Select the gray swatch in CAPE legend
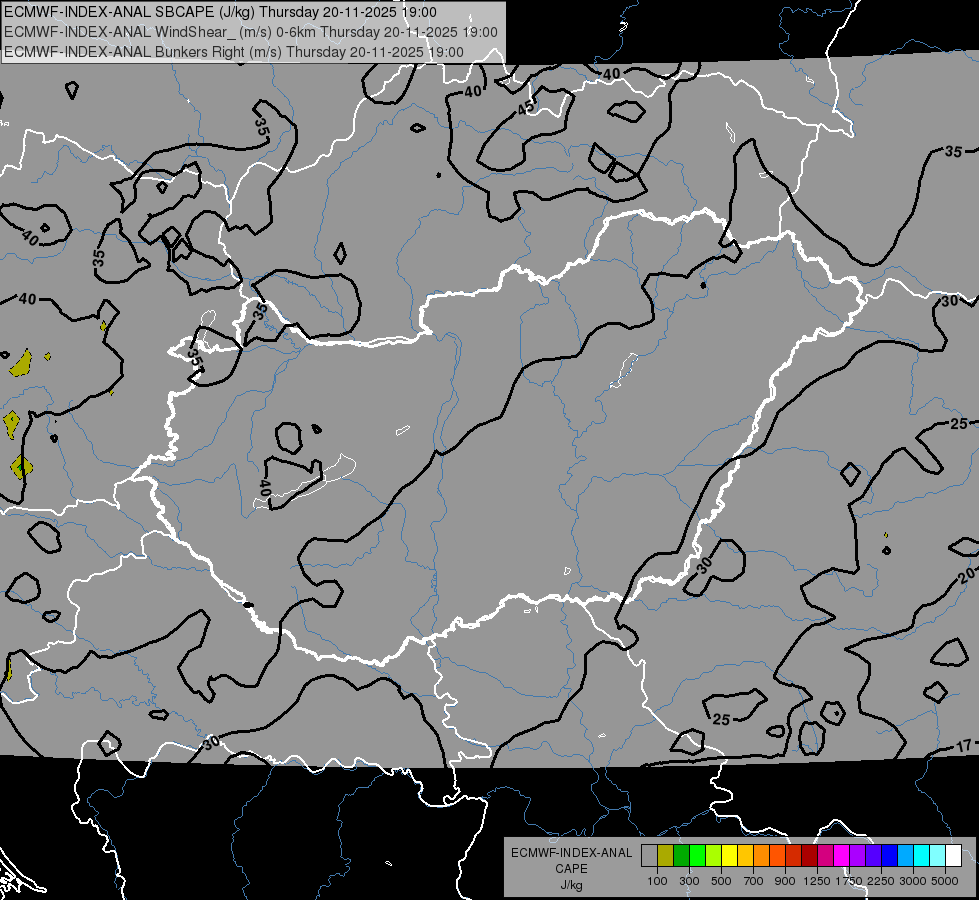This screenshot has height=900, width=979. coord(649,856)
